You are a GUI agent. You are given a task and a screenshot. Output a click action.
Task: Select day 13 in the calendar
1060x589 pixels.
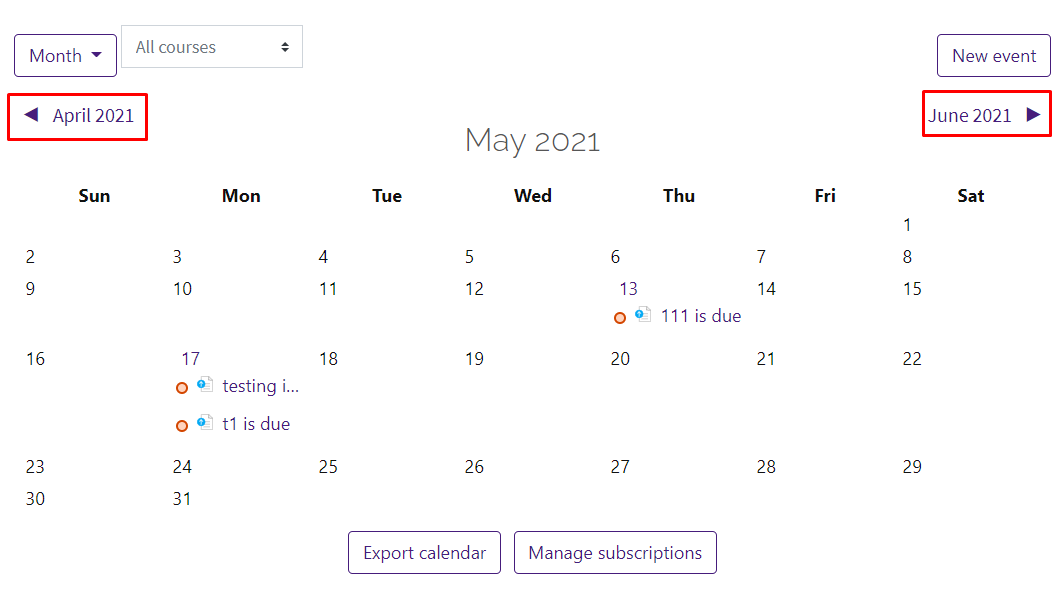(x=628, y=289)
